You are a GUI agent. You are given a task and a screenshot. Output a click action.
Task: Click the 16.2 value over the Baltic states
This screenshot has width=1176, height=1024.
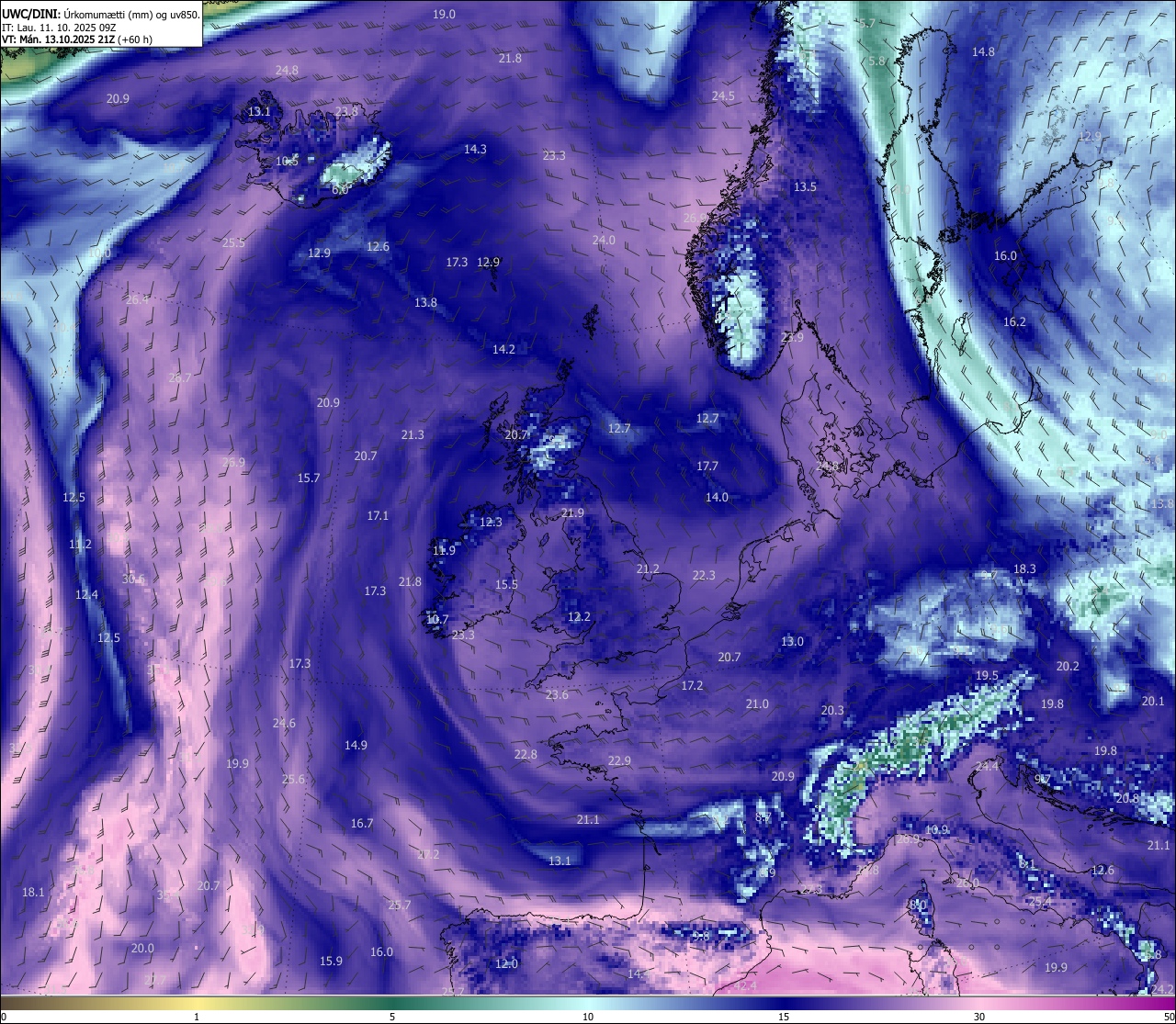coord(1014,321)
